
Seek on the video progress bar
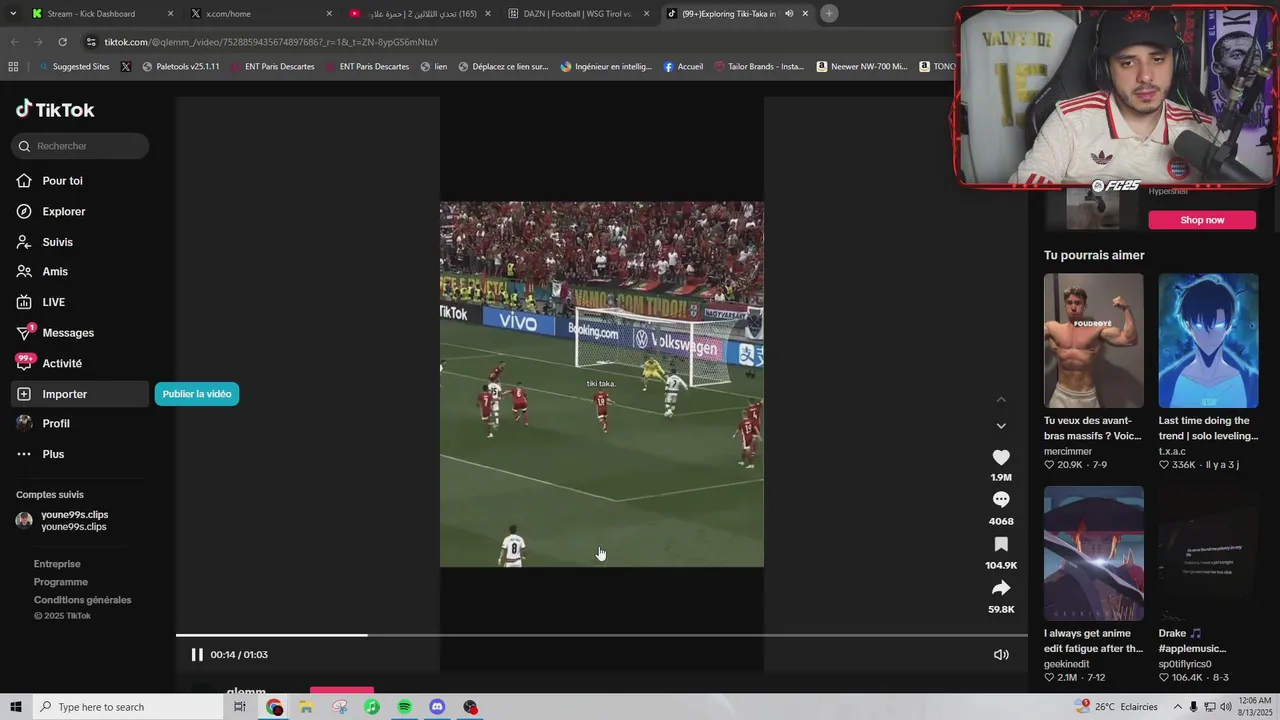(x=602, y=635)
